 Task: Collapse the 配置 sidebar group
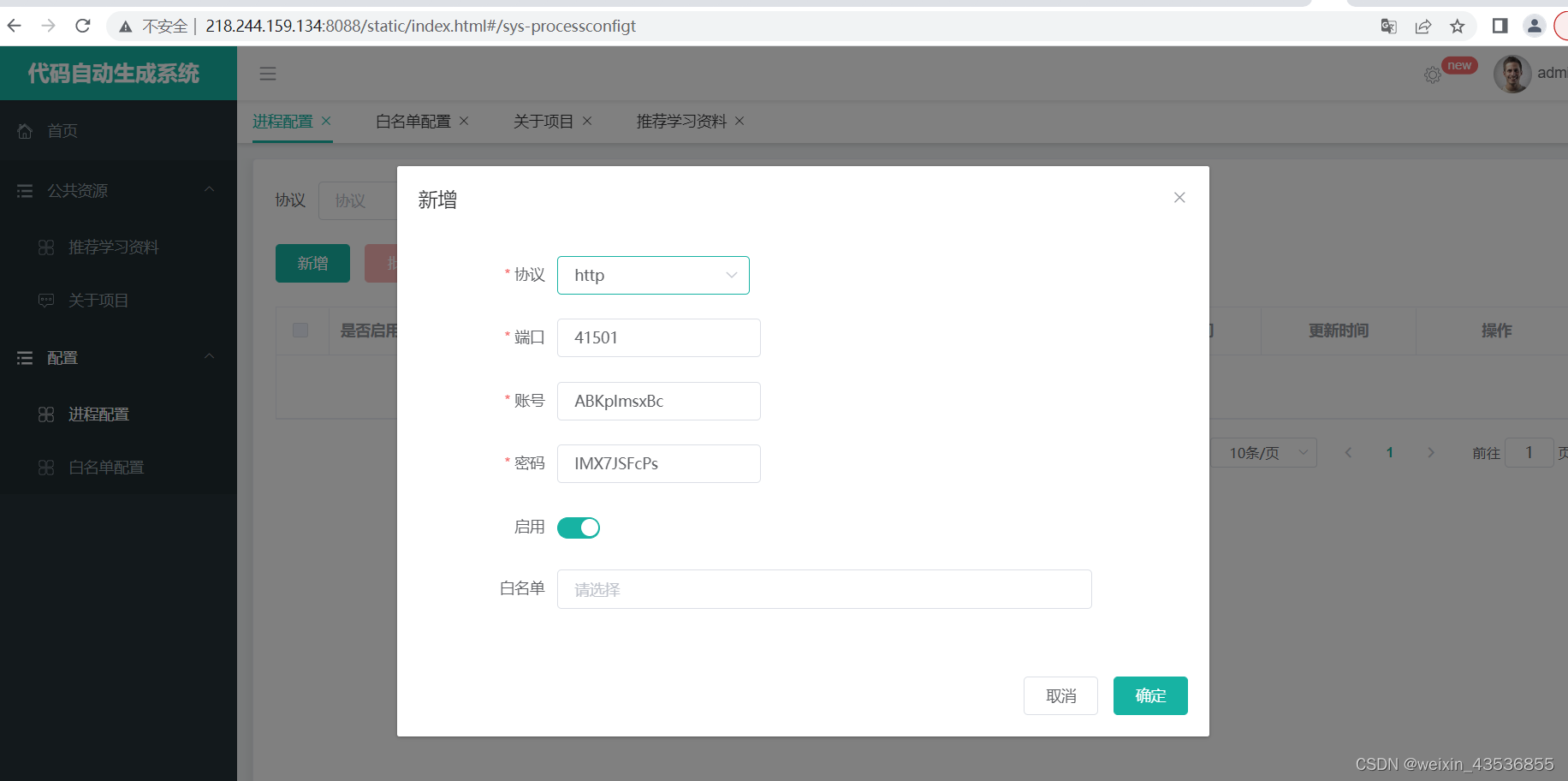pyautogui.click(x=118, y=357)
